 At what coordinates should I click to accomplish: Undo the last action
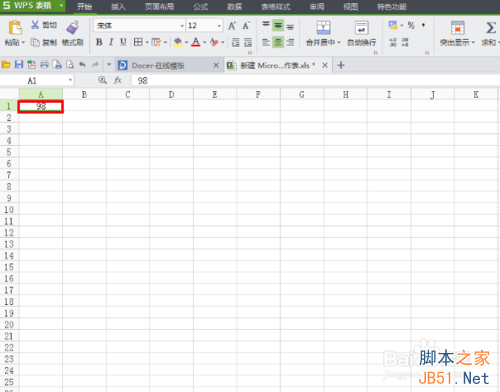coord(82,64)
